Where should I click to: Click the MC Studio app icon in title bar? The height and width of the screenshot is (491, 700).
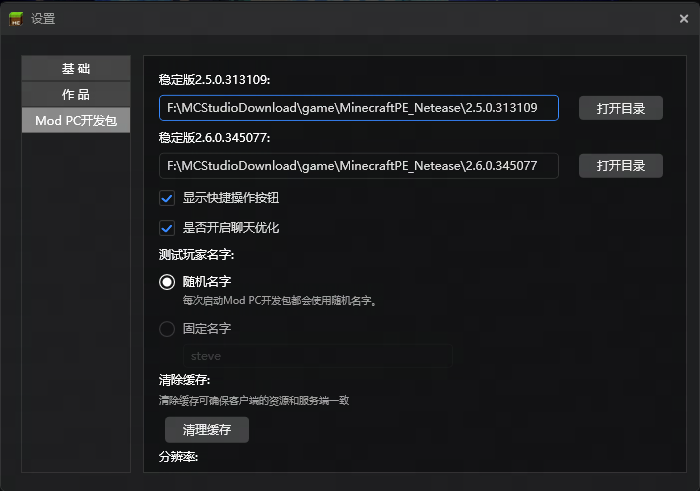pos(16,18)
